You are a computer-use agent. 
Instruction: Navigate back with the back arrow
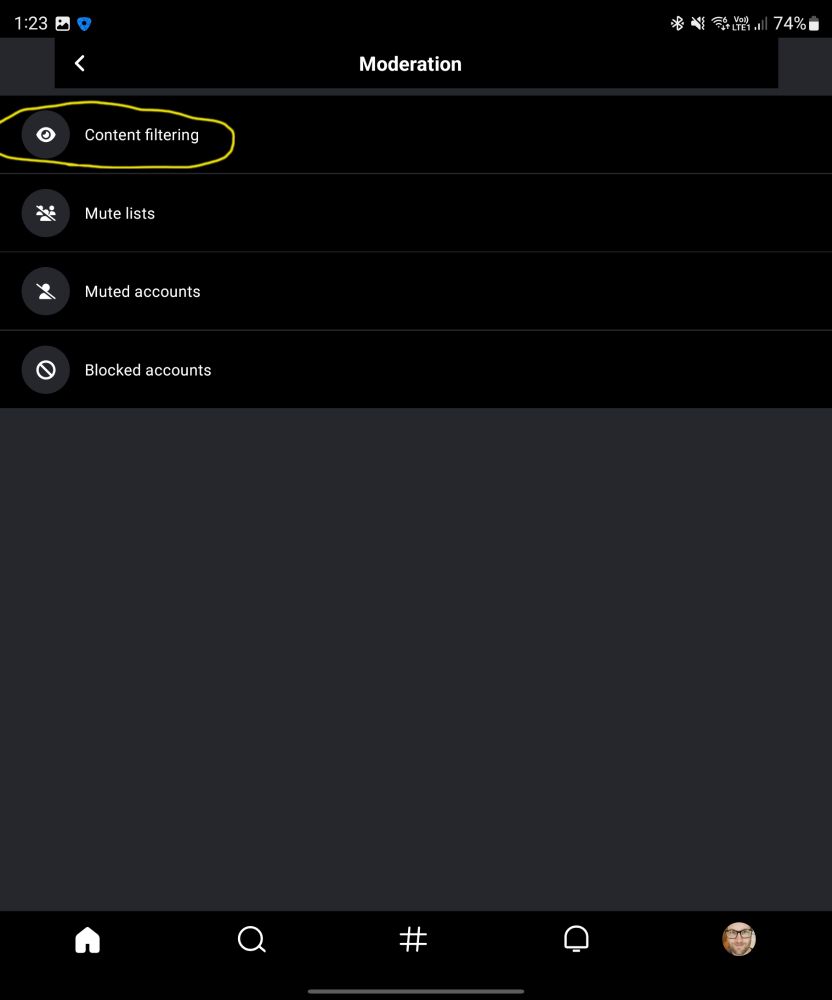(80, 63)
